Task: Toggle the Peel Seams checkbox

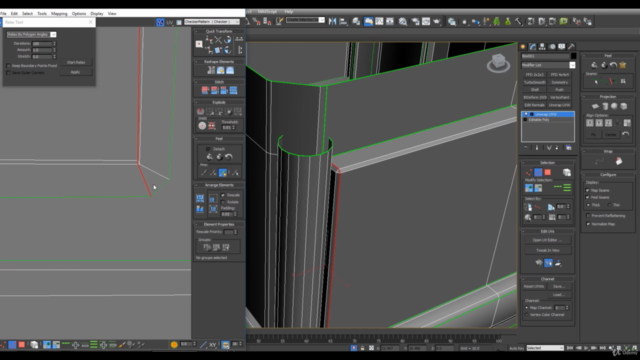Action: (x=588, y=198)
